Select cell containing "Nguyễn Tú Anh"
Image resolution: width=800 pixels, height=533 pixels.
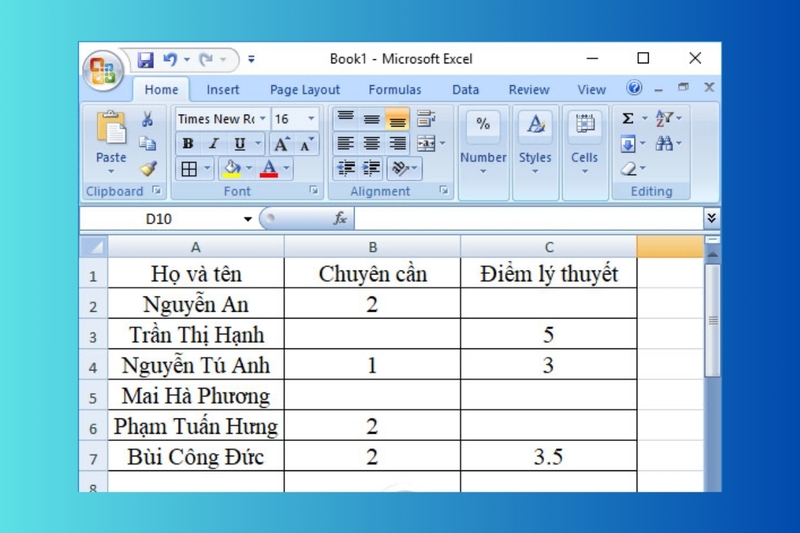tap(196, 365)
